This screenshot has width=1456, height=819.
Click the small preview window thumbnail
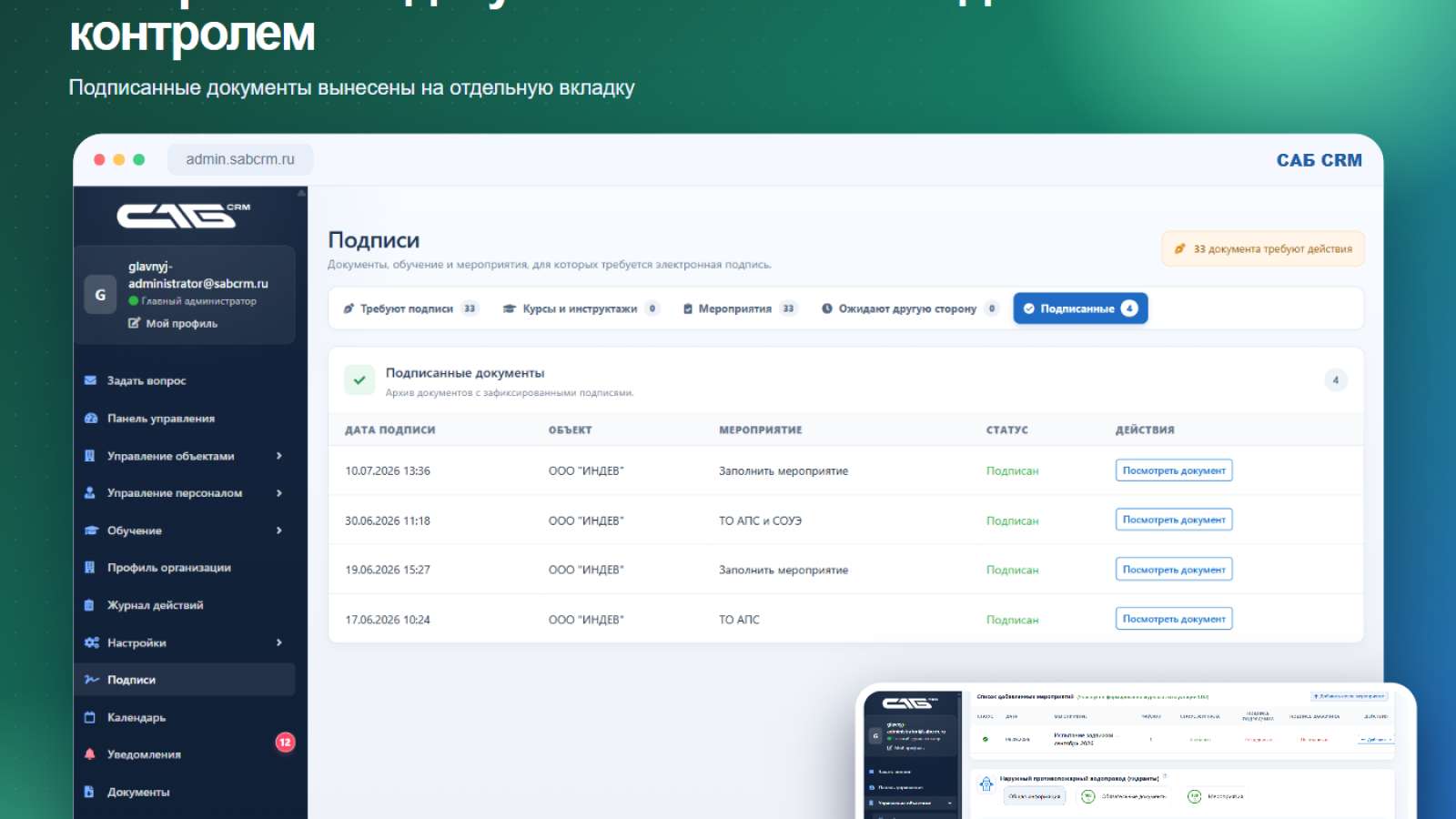[1136, 752]
